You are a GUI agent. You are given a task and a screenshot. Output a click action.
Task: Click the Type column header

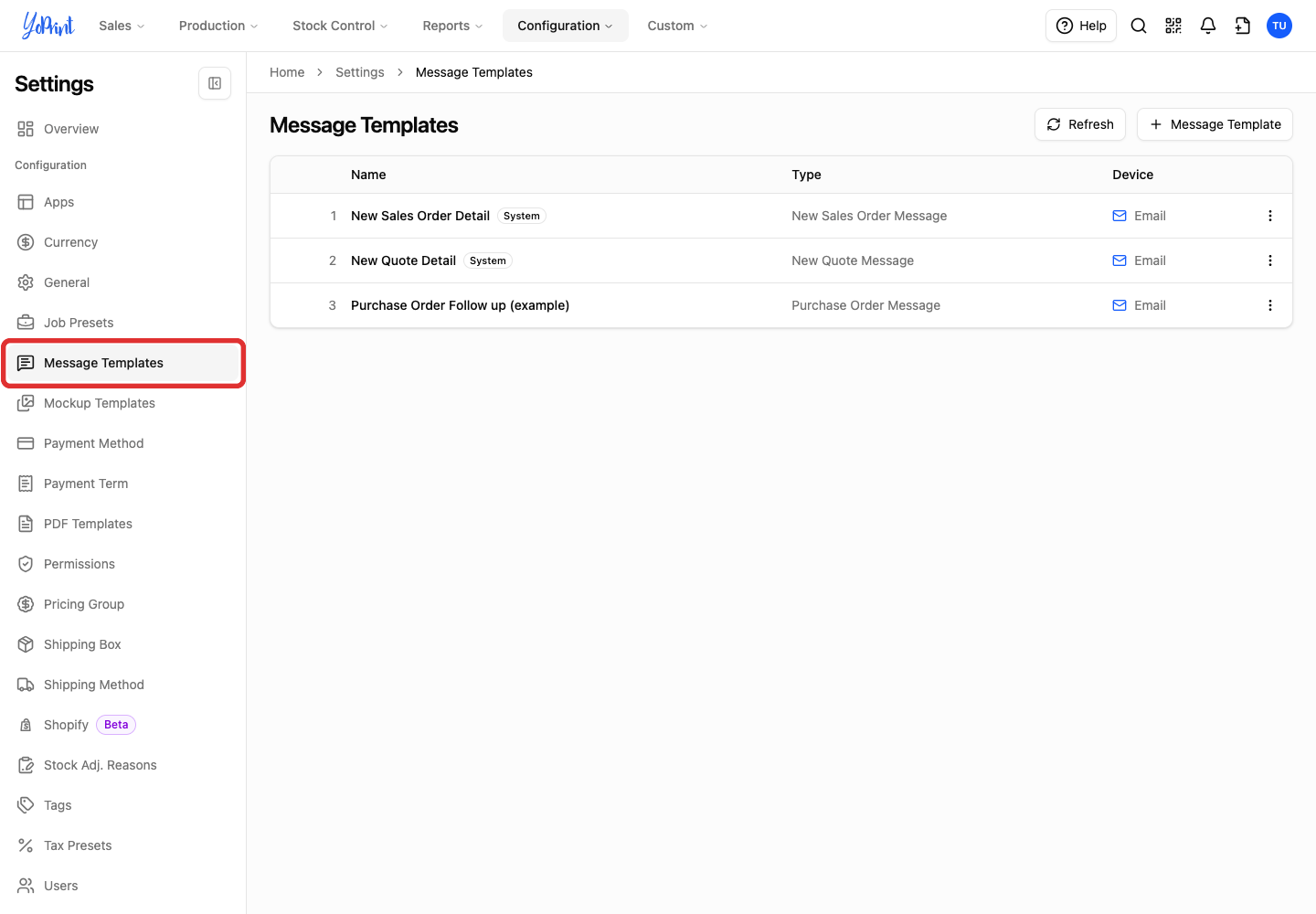[x=806, y=175]
